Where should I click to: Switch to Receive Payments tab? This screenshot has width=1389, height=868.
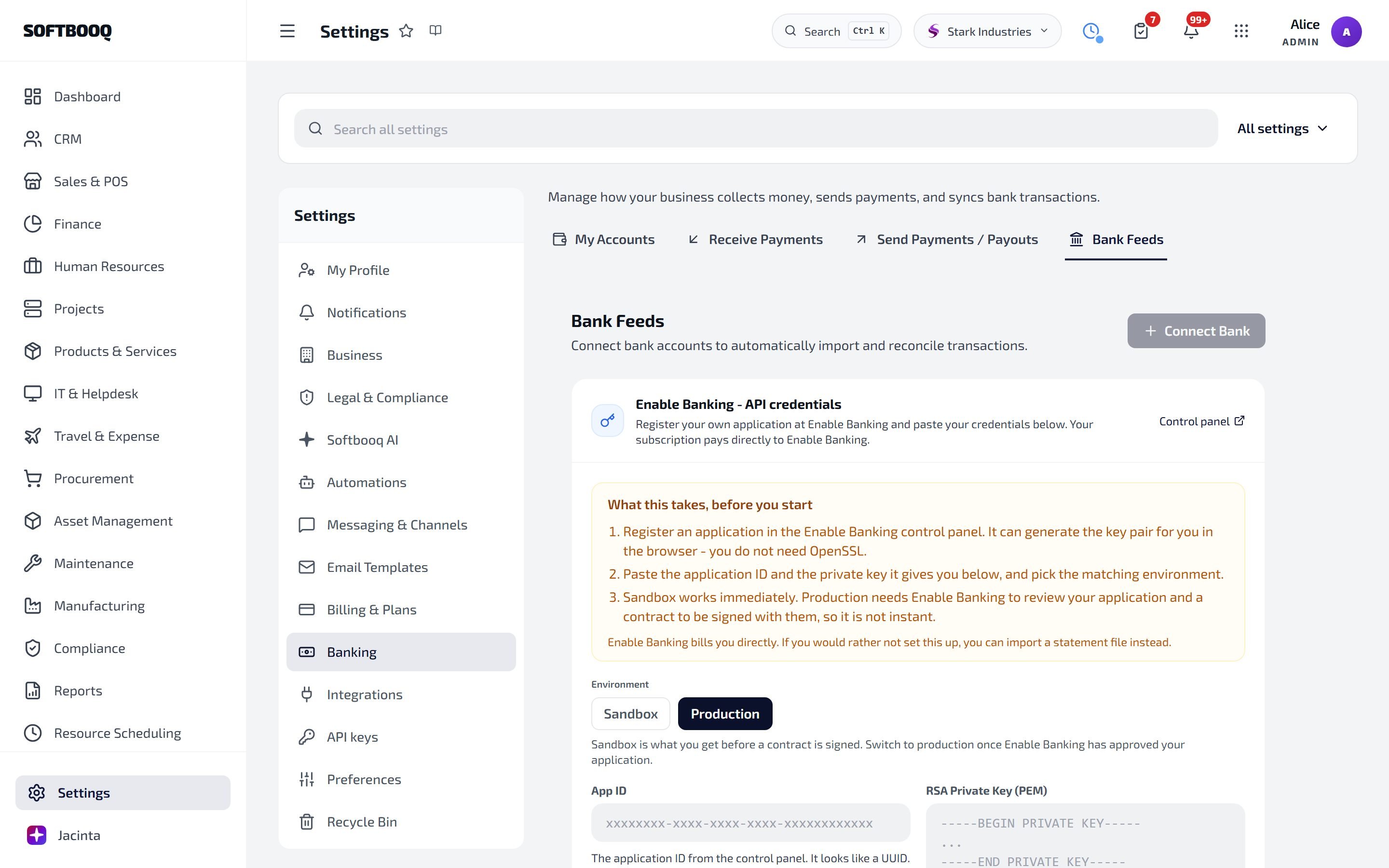tap(755, 239)
